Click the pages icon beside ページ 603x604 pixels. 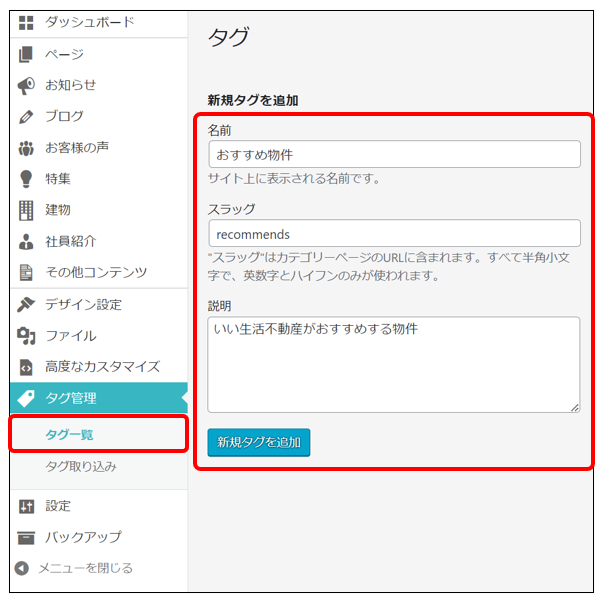pyautogui.click(x=27, y=54)
